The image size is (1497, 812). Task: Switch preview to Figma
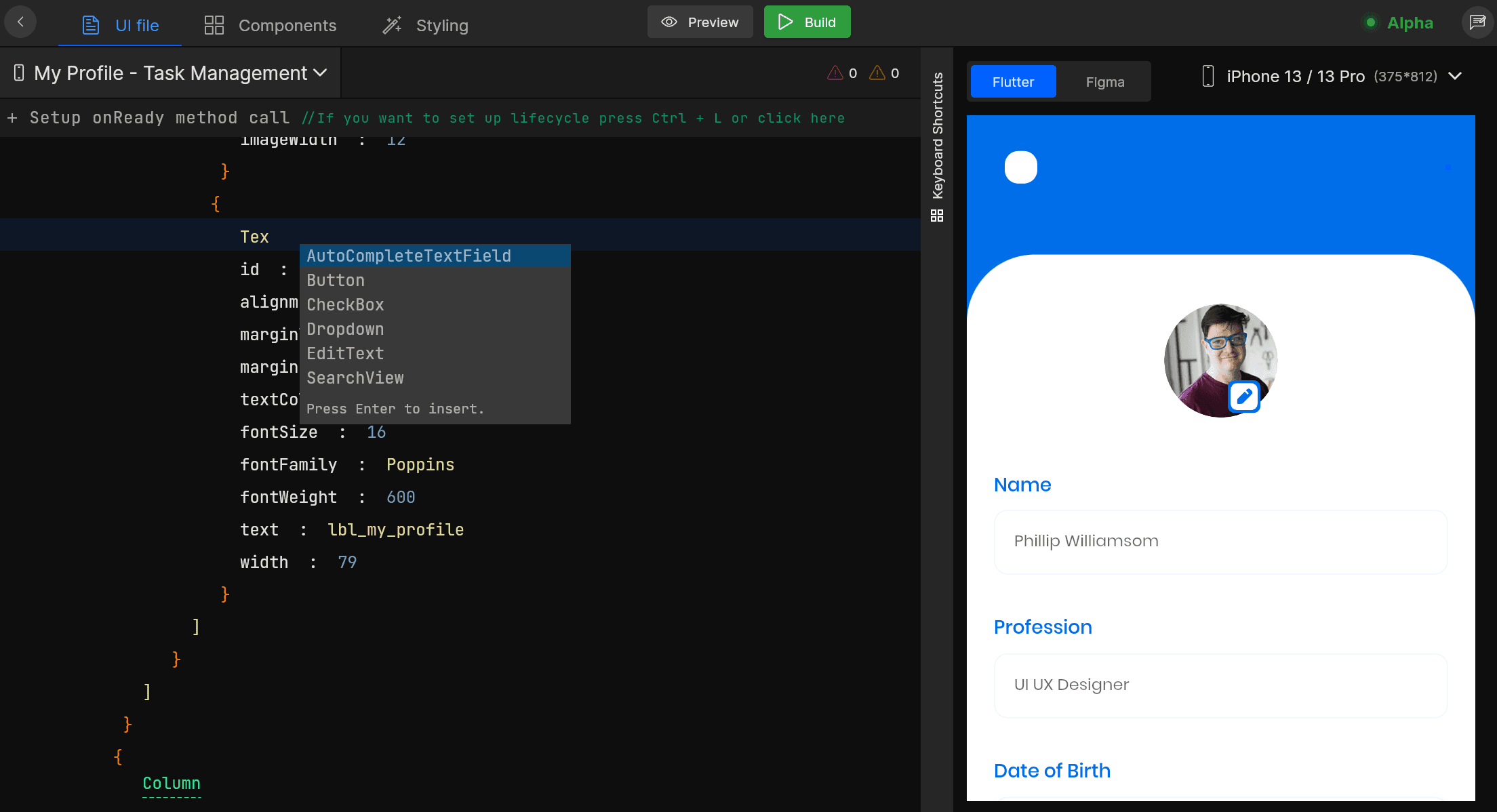click(1104, 81)
